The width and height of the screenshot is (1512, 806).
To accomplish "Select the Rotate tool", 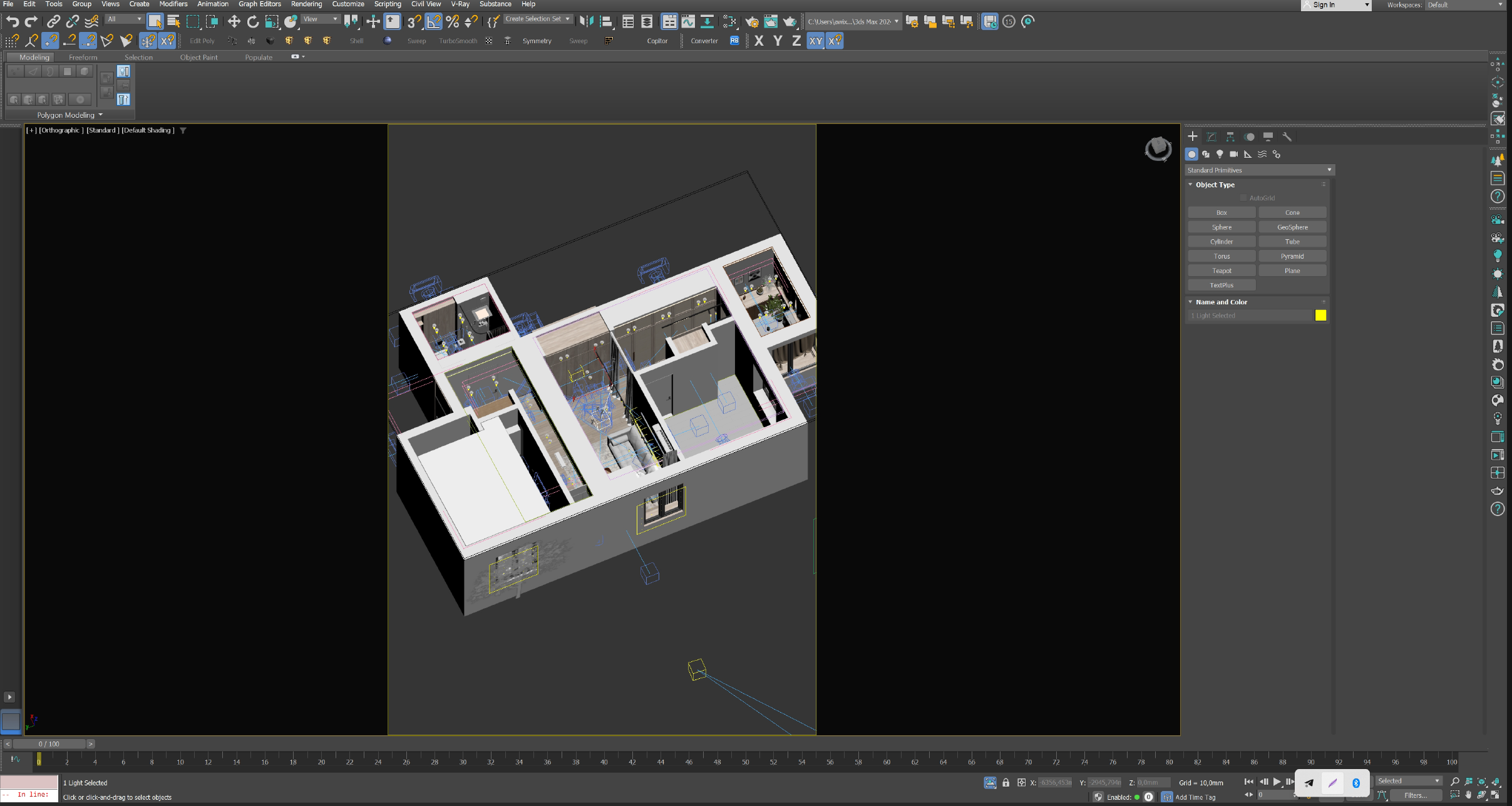I will pos(252,22).
